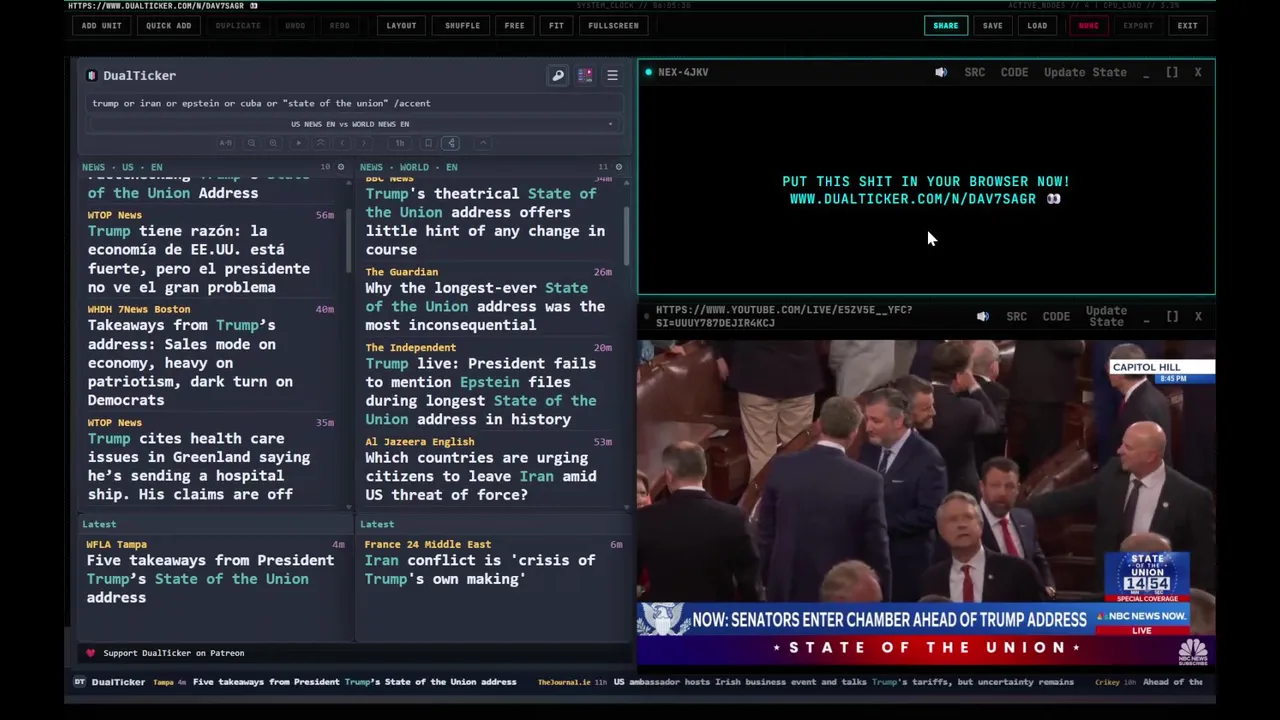Click ADD UNIT in top bar

pos(102,25)
